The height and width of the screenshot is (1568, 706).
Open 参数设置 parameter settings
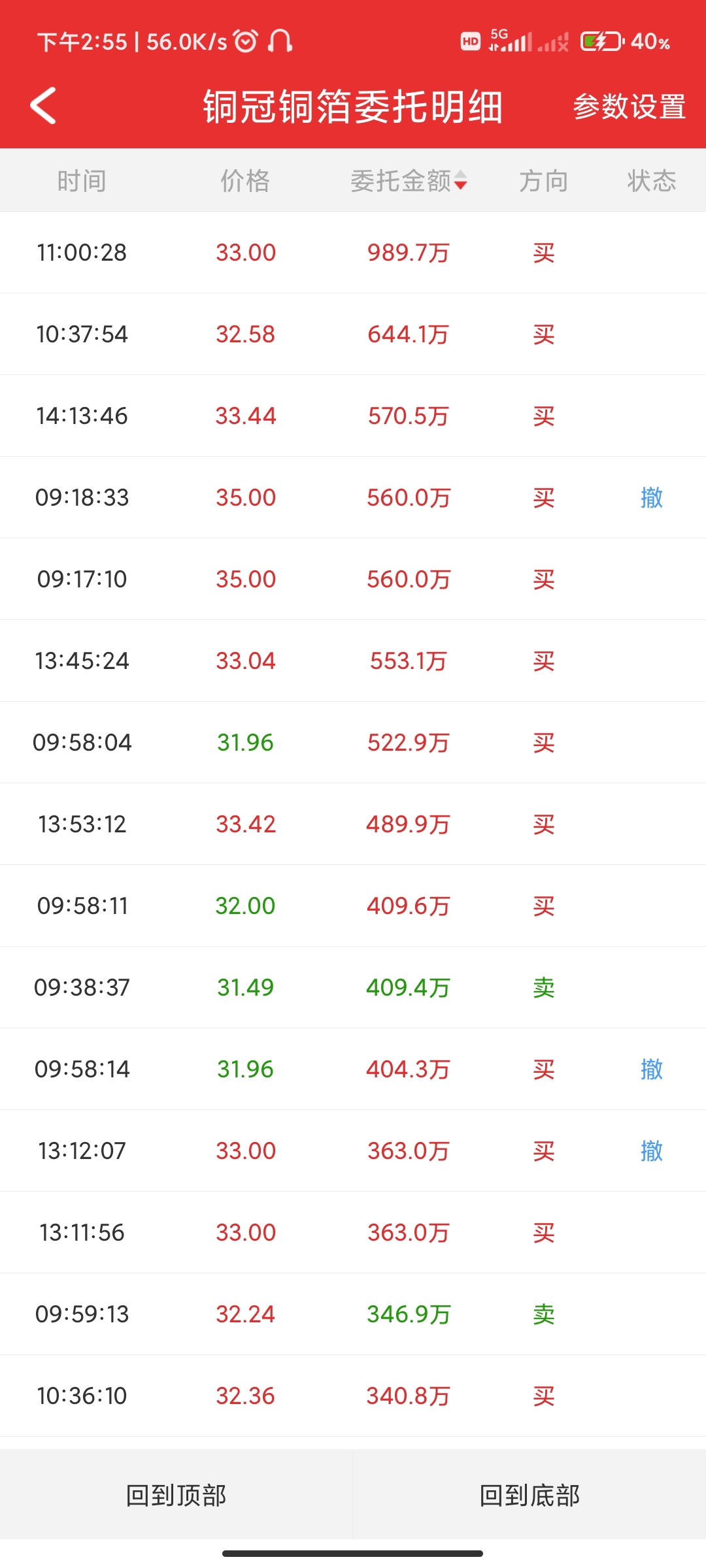[x=630, y=107]
